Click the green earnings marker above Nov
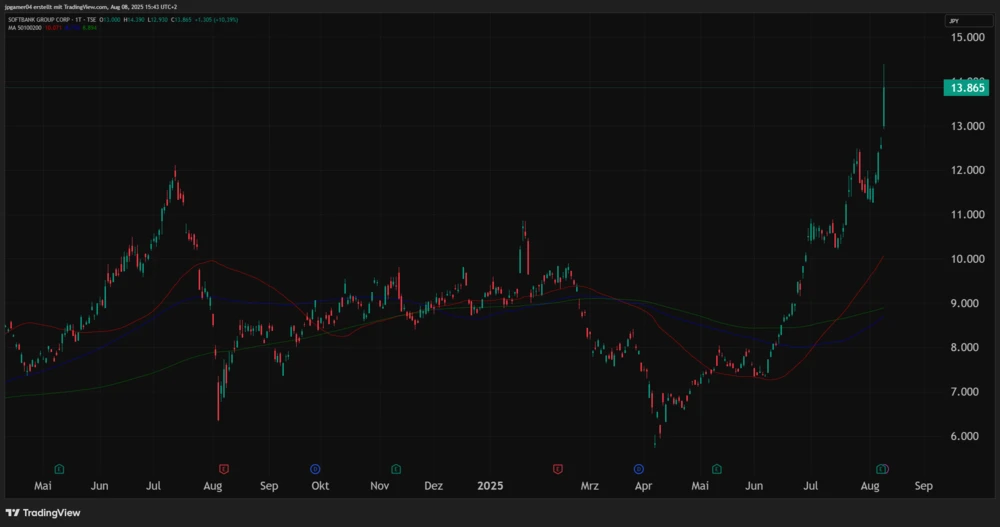This screenshot has height=527, width=1000. pos(396,469)
